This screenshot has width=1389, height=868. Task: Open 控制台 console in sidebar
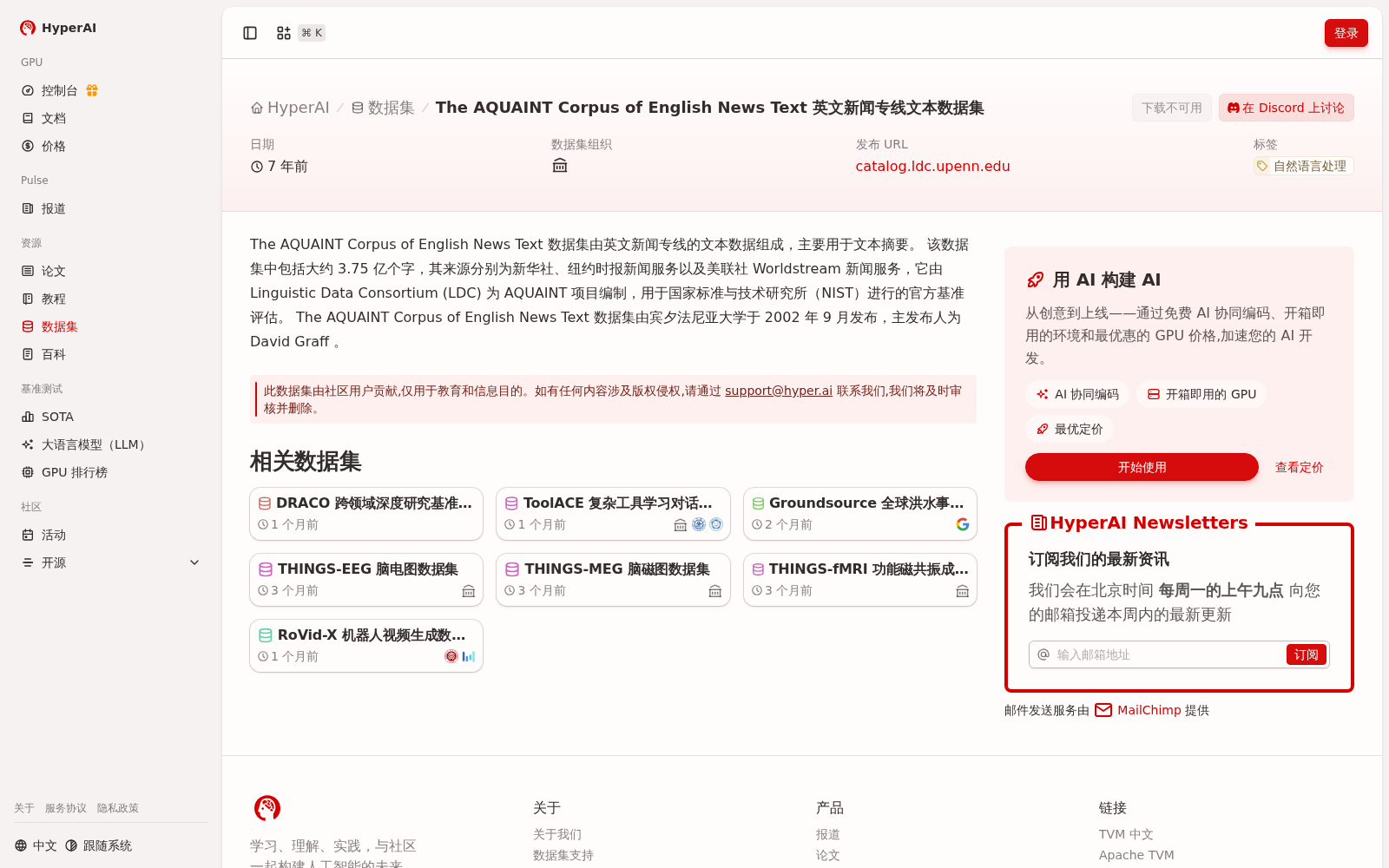pos(59,90)
